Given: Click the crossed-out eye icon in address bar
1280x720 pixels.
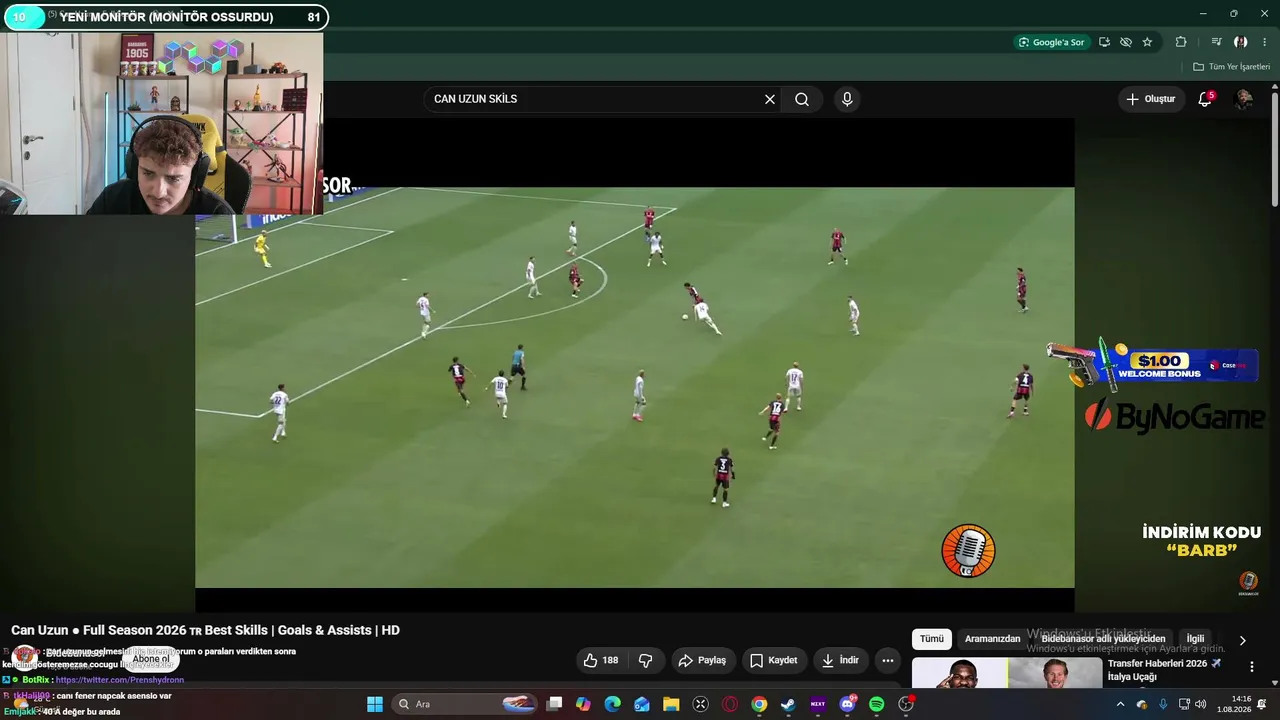Looking at the screenshot, I should tap(1126, 42).
